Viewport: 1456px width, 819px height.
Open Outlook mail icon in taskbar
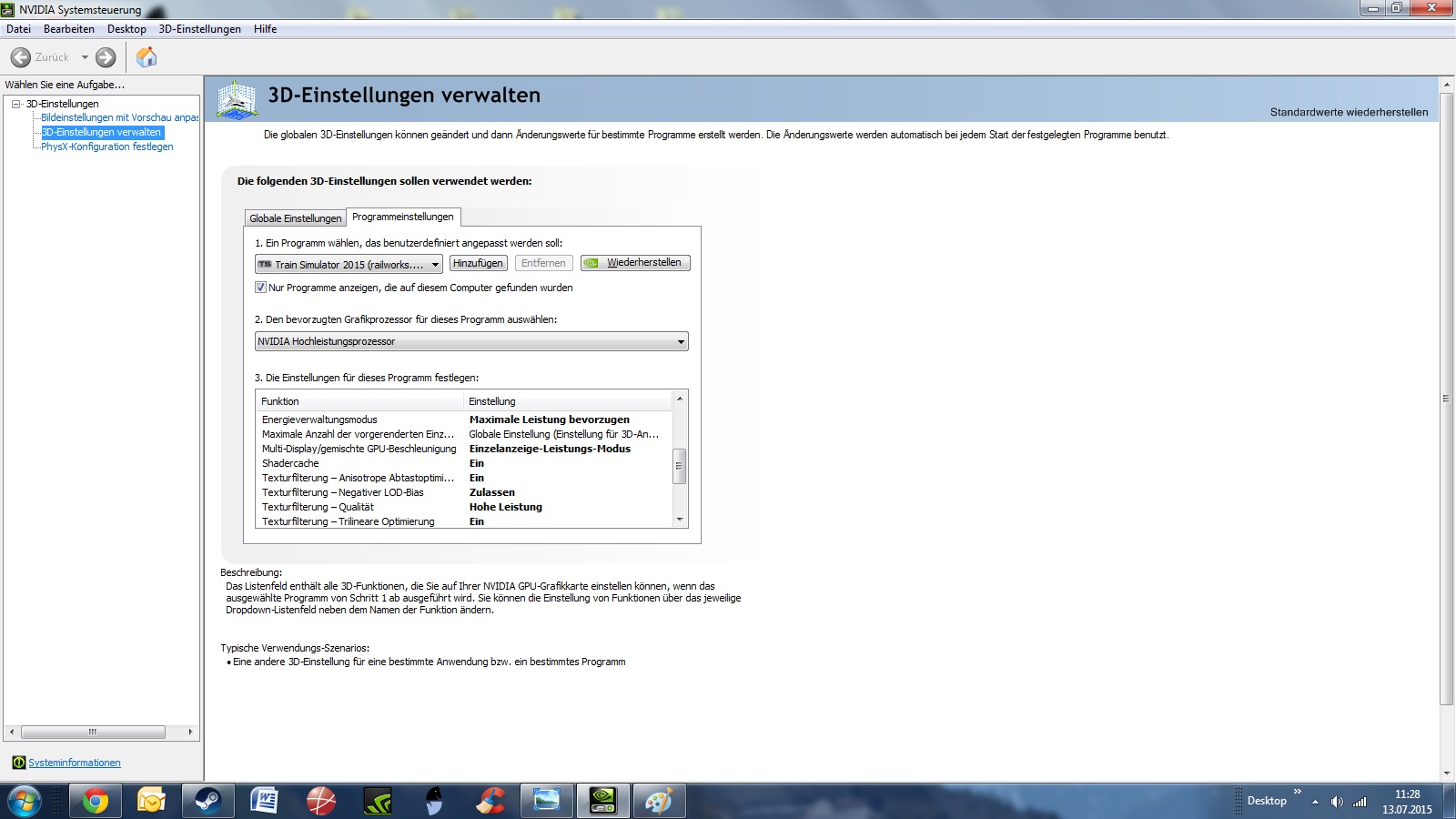pos(151,801)
